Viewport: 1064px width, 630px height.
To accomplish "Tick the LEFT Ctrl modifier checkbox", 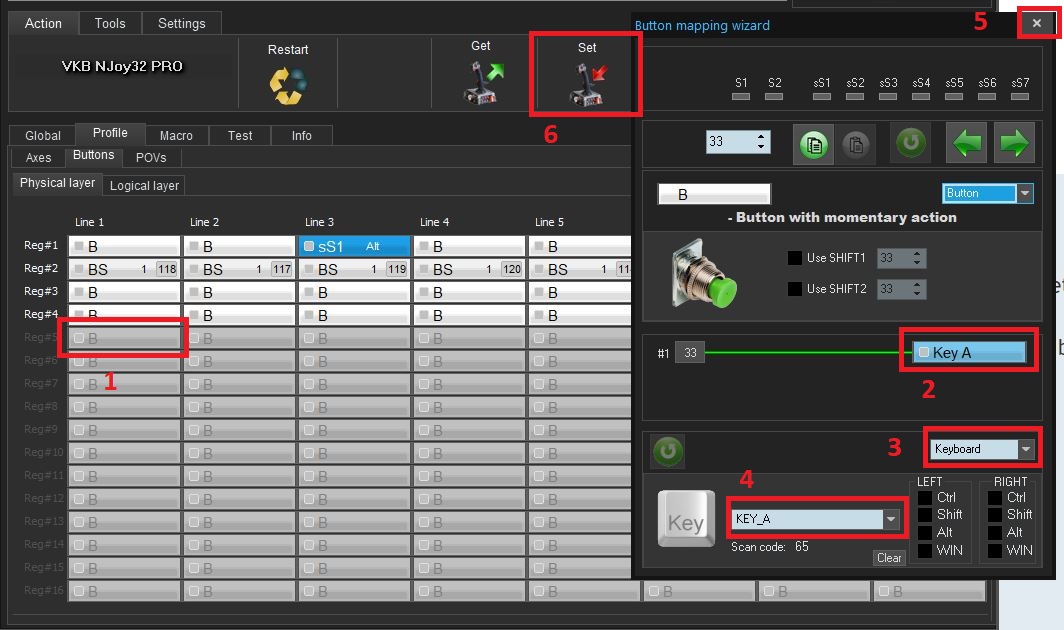I will tap(925, 498).
